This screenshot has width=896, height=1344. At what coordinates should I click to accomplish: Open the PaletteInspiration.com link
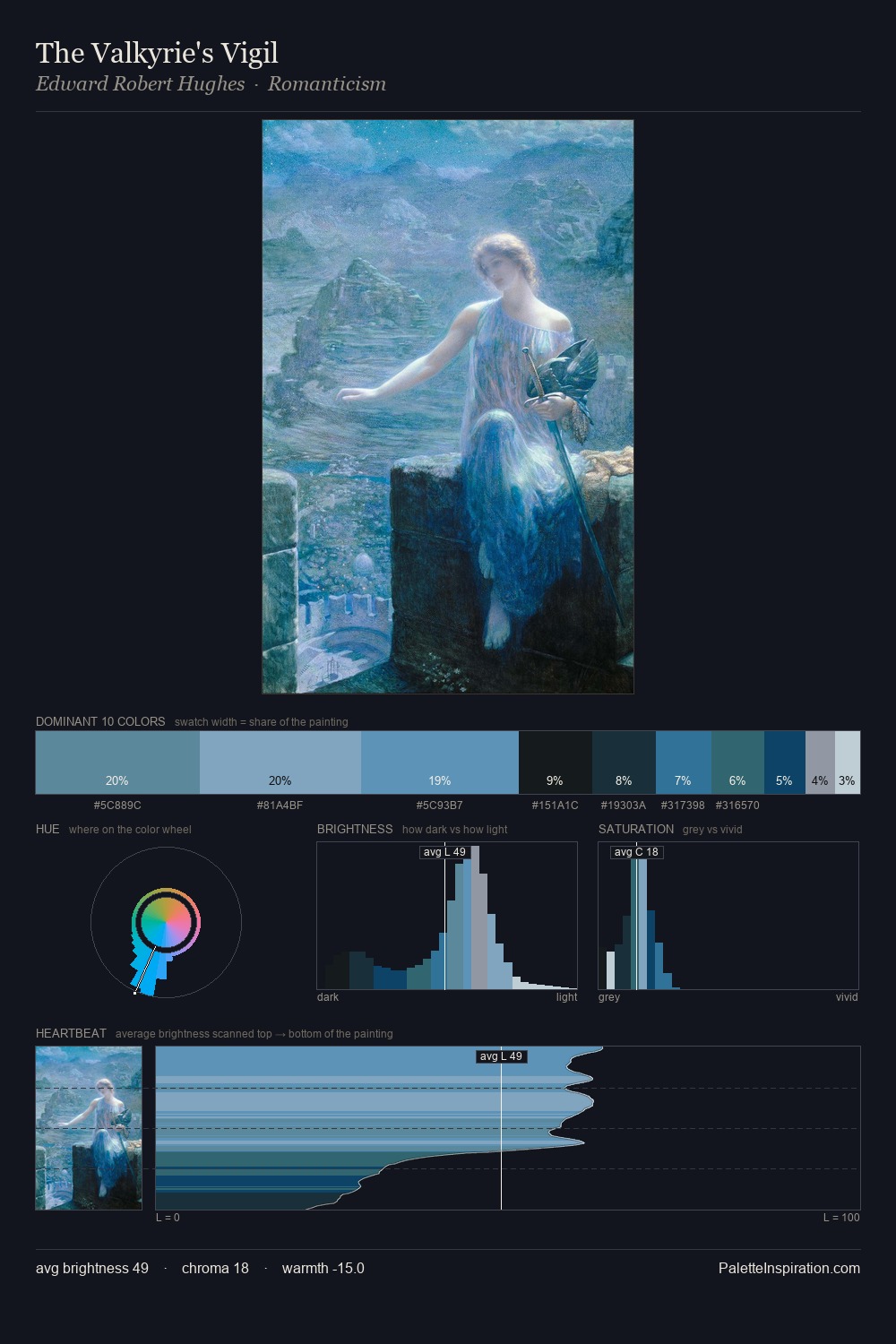point(789,1269)
